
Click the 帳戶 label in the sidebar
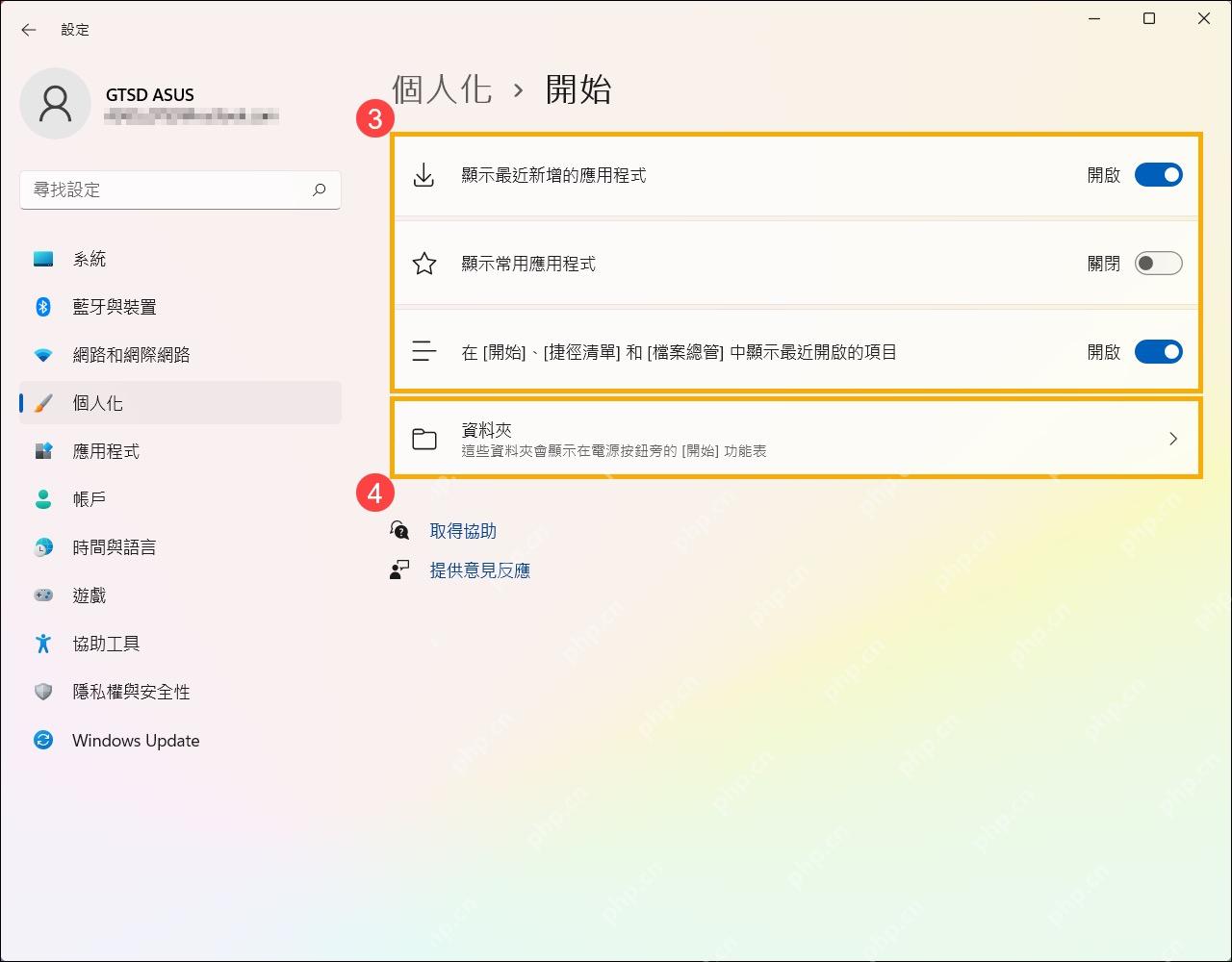(x=90, y=499)
